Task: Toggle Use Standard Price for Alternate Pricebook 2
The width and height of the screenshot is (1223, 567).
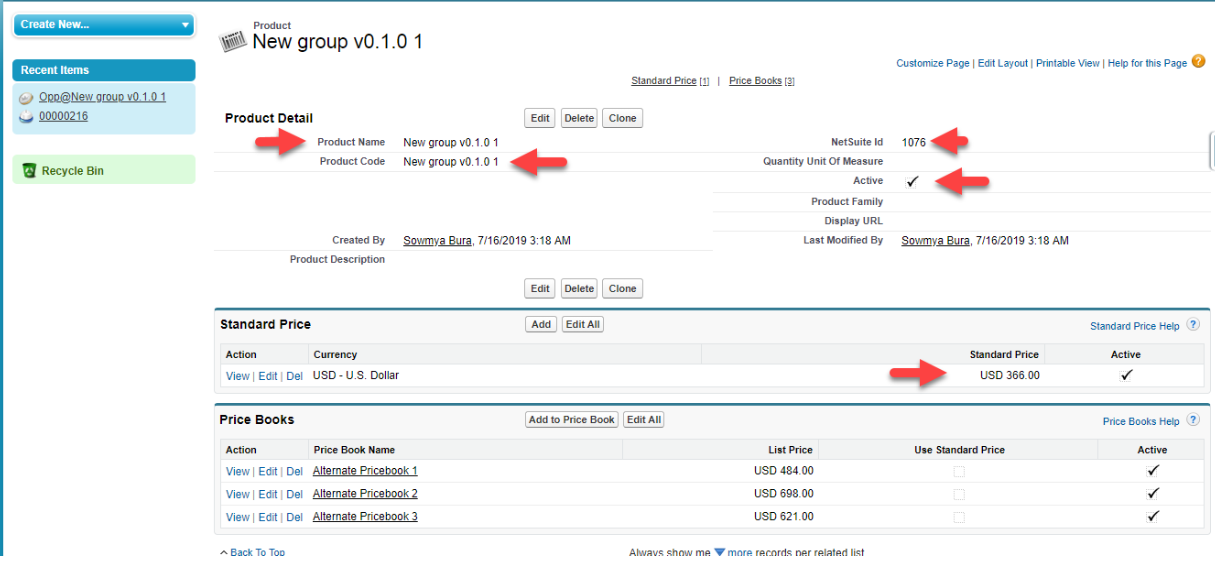Action: (959, 494)
